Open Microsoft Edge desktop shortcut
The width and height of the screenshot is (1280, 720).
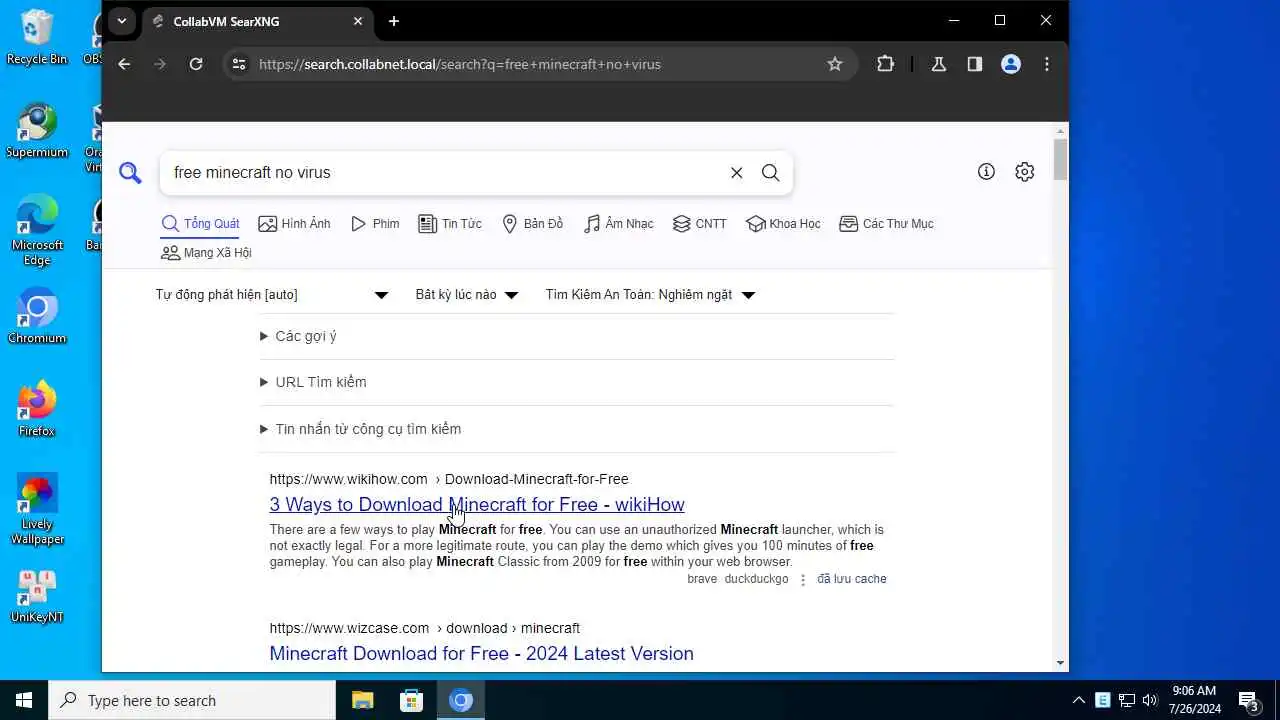[37, 231]
